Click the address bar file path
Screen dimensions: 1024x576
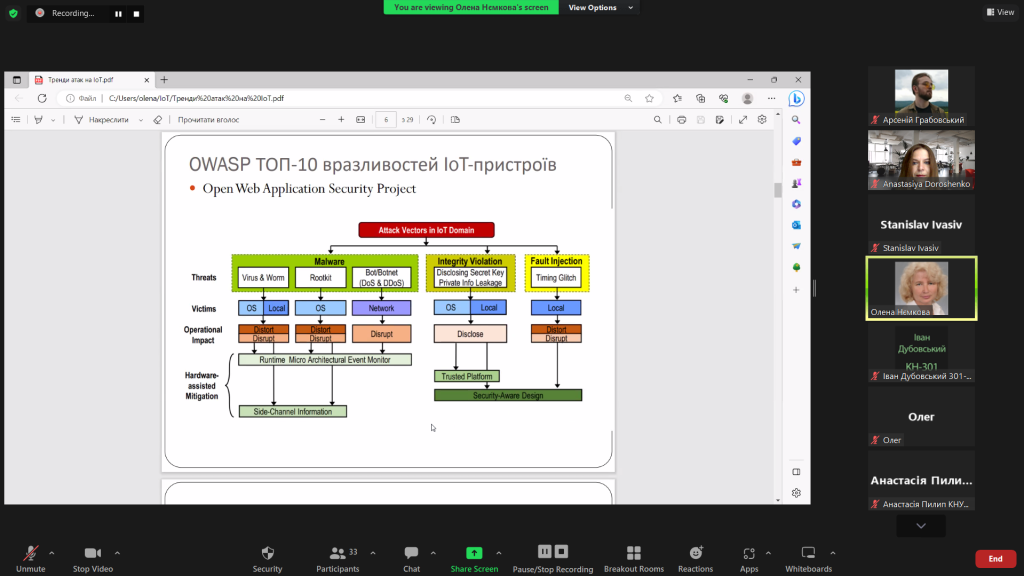pos(196,98)
